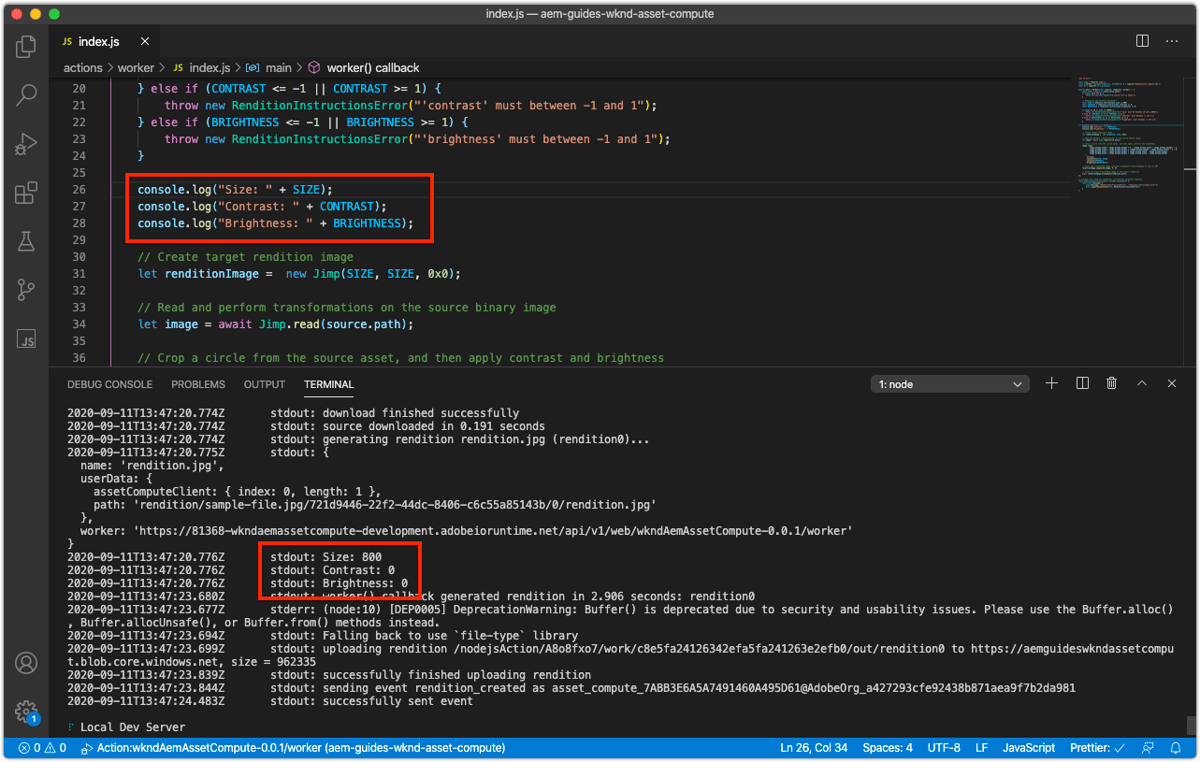Click the Prettier status bar item
This screenshot has height=762, width=1200.
[1096, 747]
